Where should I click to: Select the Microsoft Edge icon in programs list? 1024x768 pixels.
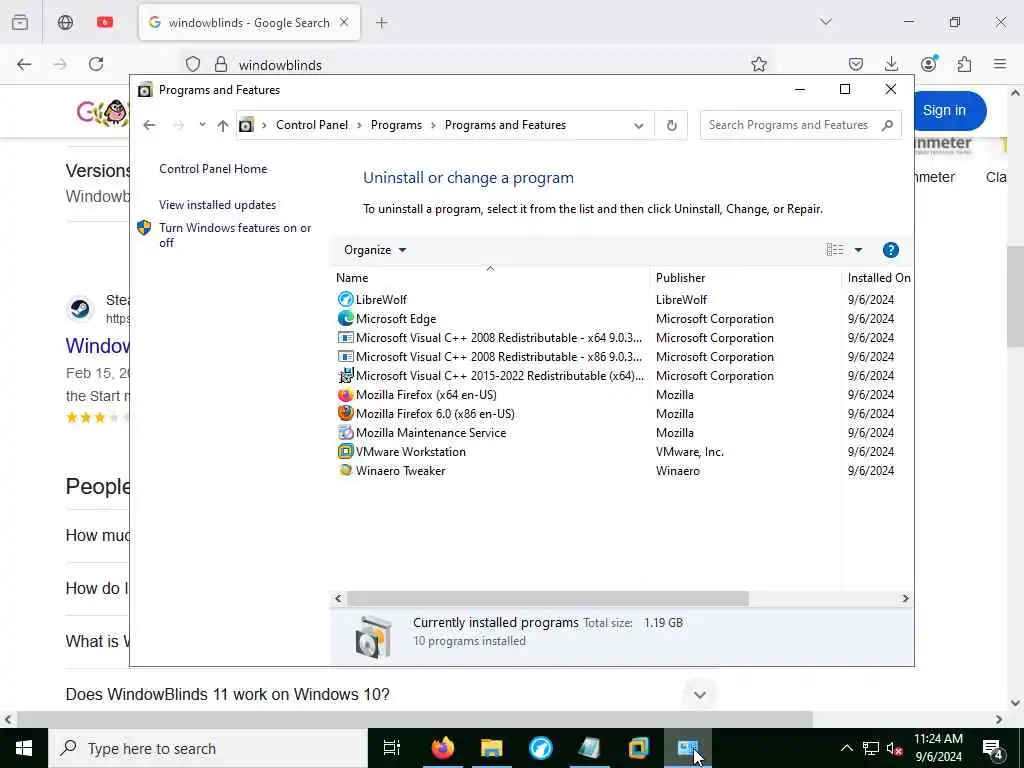click(345, 319)
